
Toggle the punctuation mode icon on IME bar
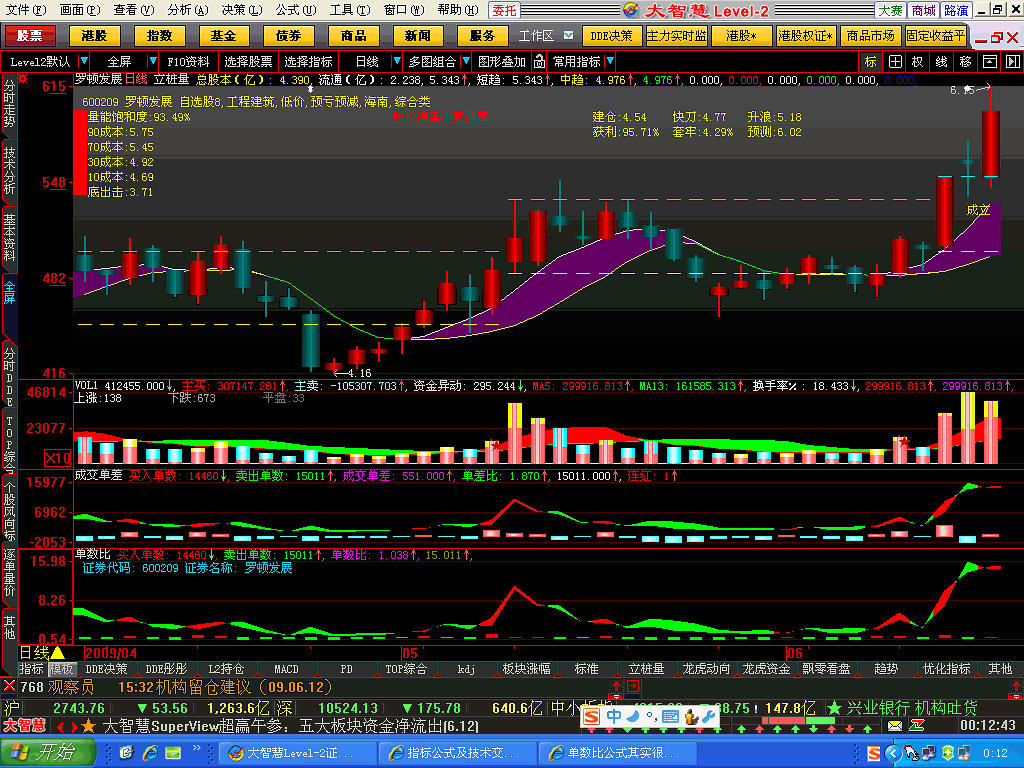[x=650, y=716]
